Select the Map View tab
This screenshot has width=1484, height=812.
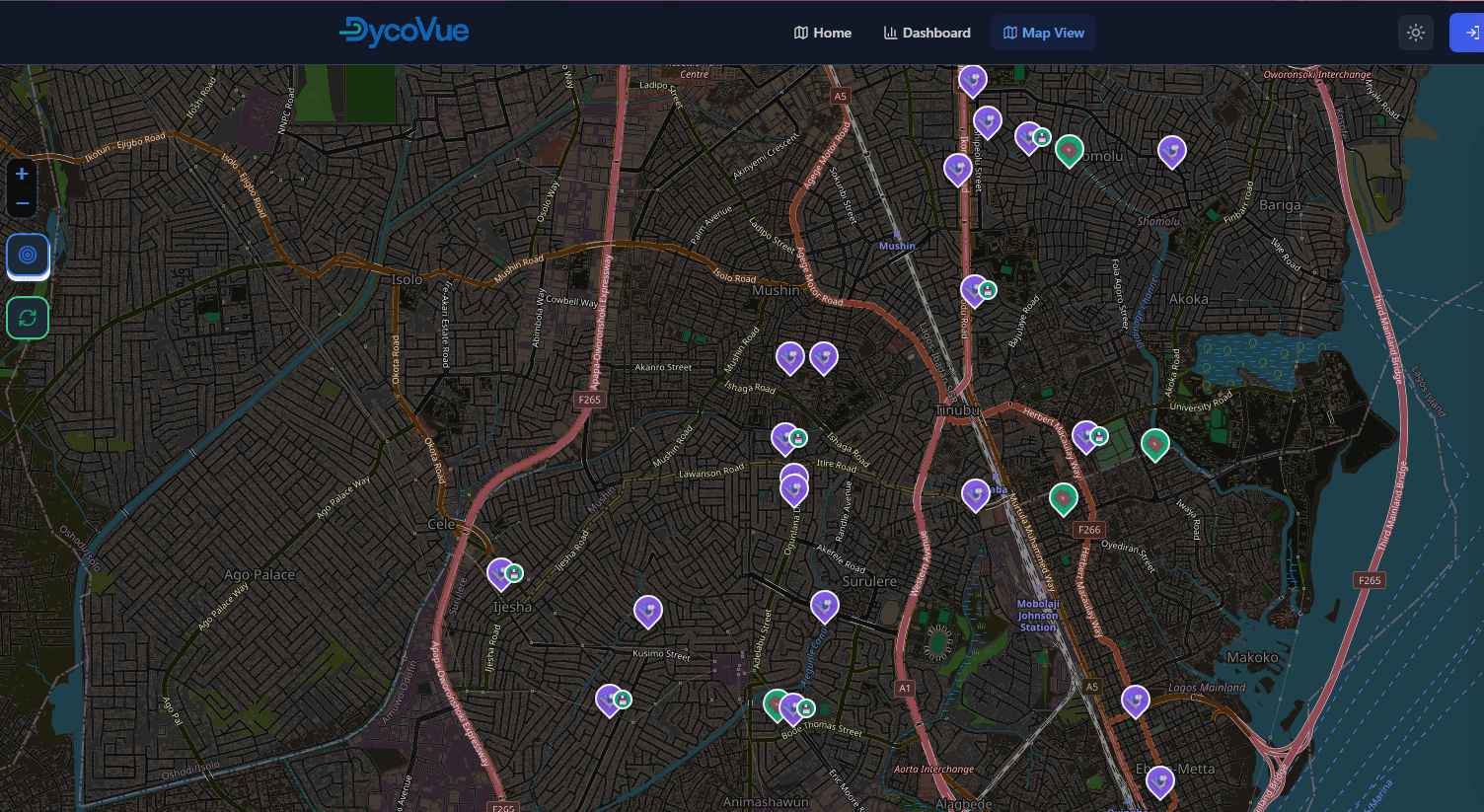click(x=1043, y=33)
